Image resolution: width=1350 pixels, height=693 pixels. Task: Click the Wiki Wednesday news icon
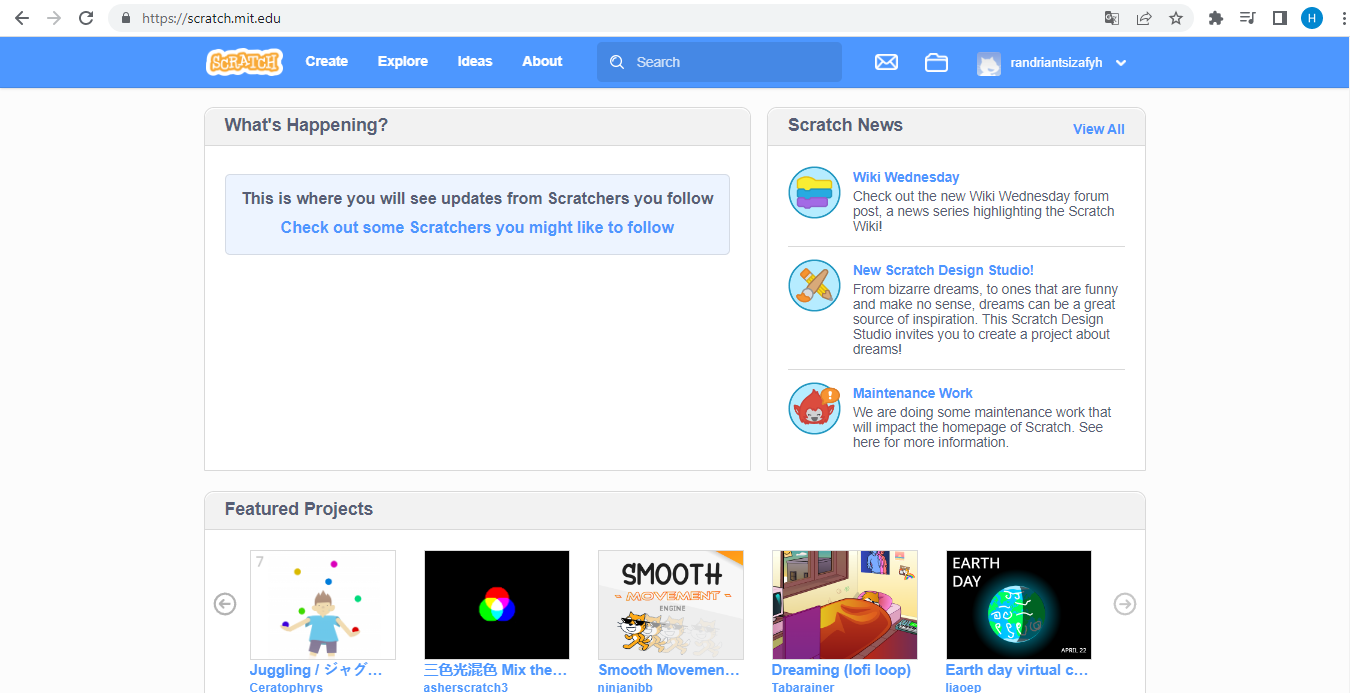pos(814,192)
